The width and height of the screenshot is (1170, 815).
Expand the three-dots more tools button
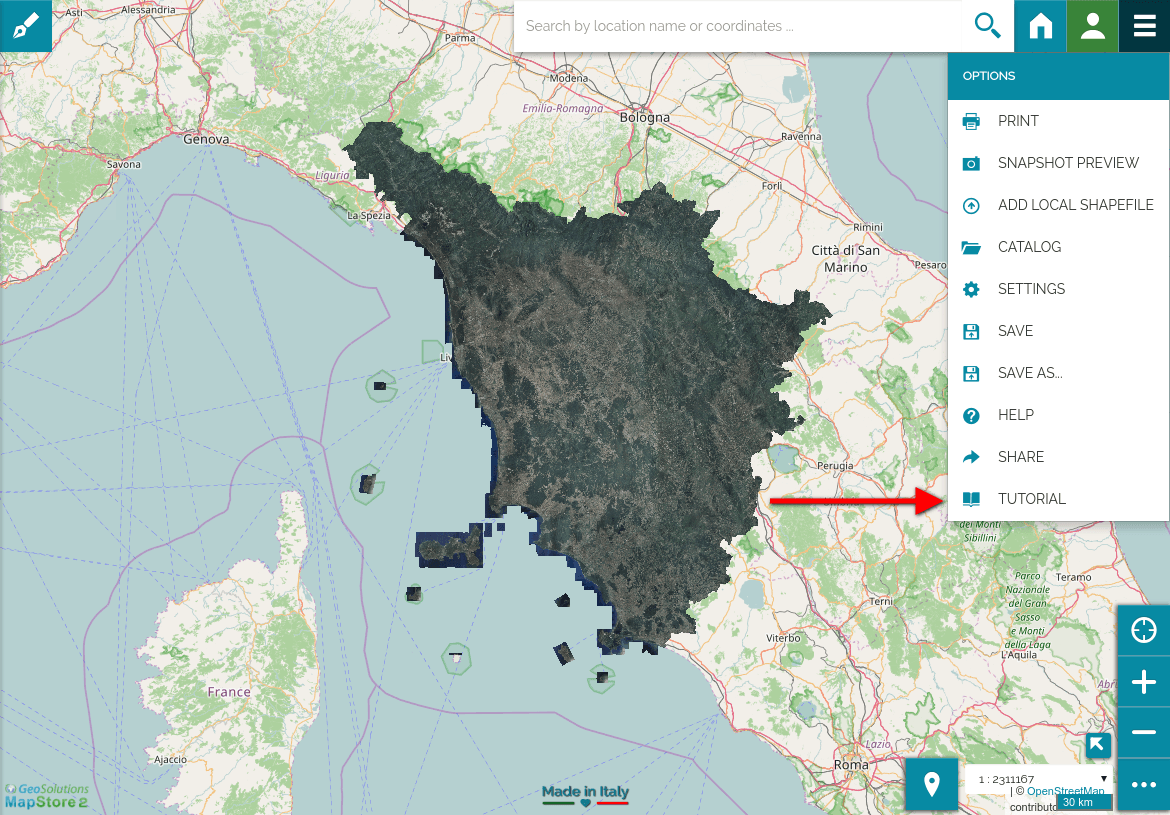point(1143,785)
